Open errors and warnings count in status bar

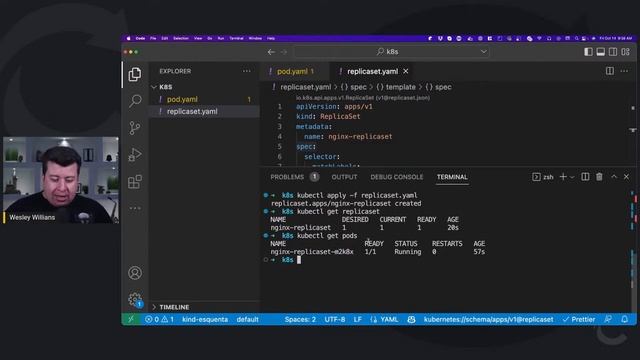coord(160,319)
